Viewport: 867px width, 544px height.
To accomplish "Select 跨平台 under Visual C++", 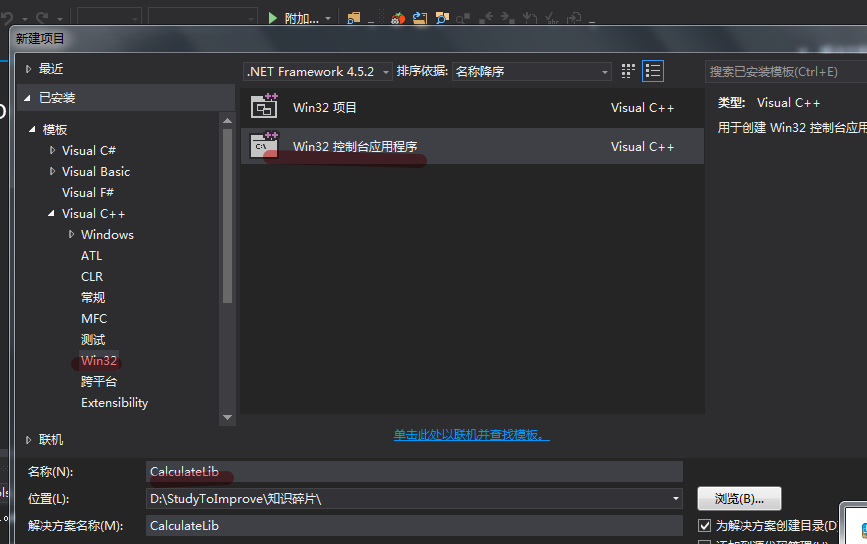I will coord(99,381).
